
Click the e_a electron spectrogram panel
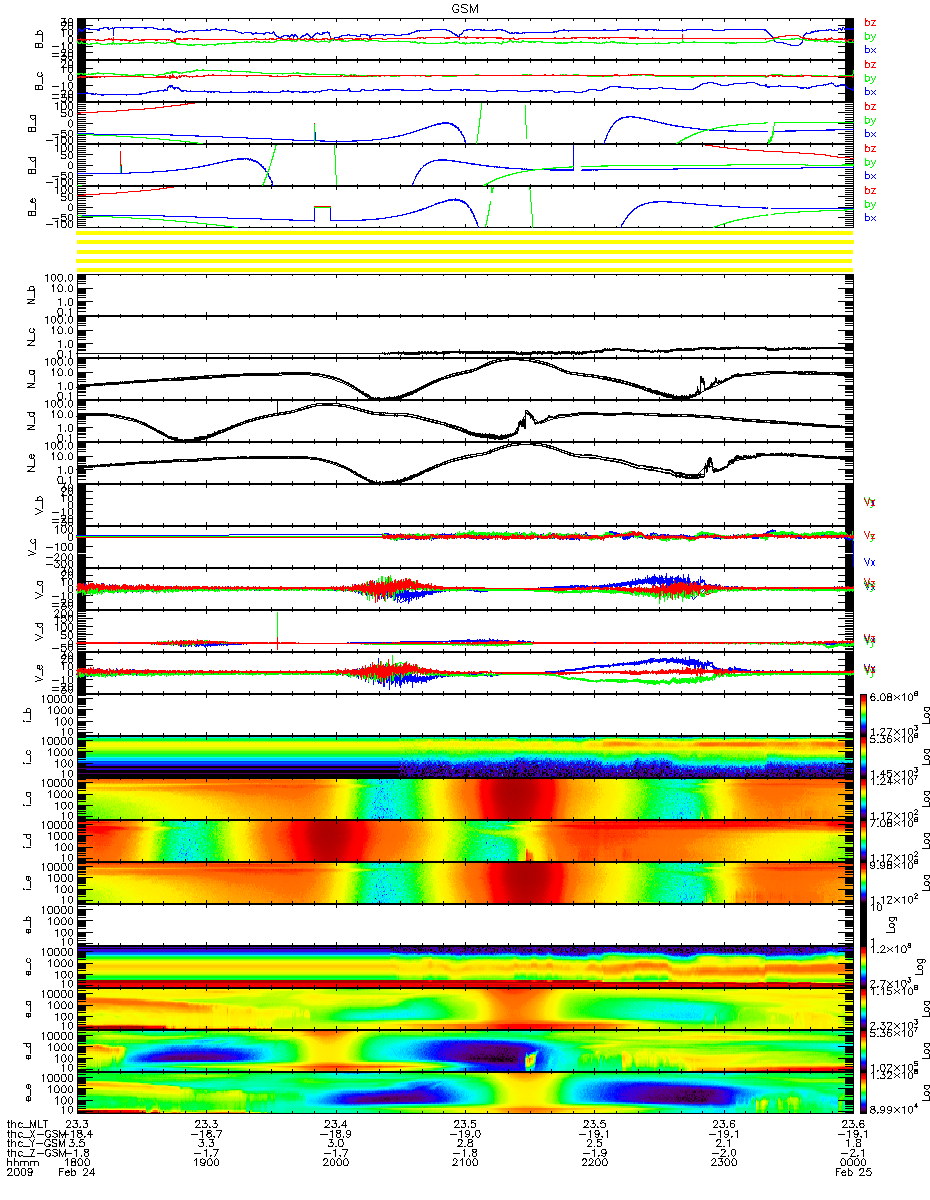click(x=464, y=1009)
